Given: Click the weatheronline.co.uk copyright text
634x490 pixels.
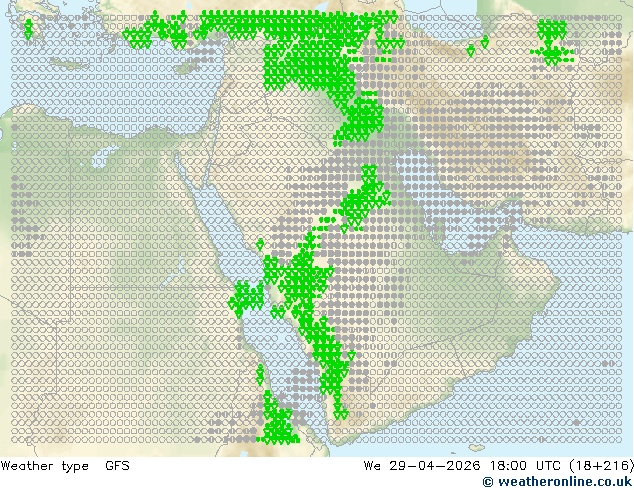Looking at the screenshot, I should (x=557, y=482).
